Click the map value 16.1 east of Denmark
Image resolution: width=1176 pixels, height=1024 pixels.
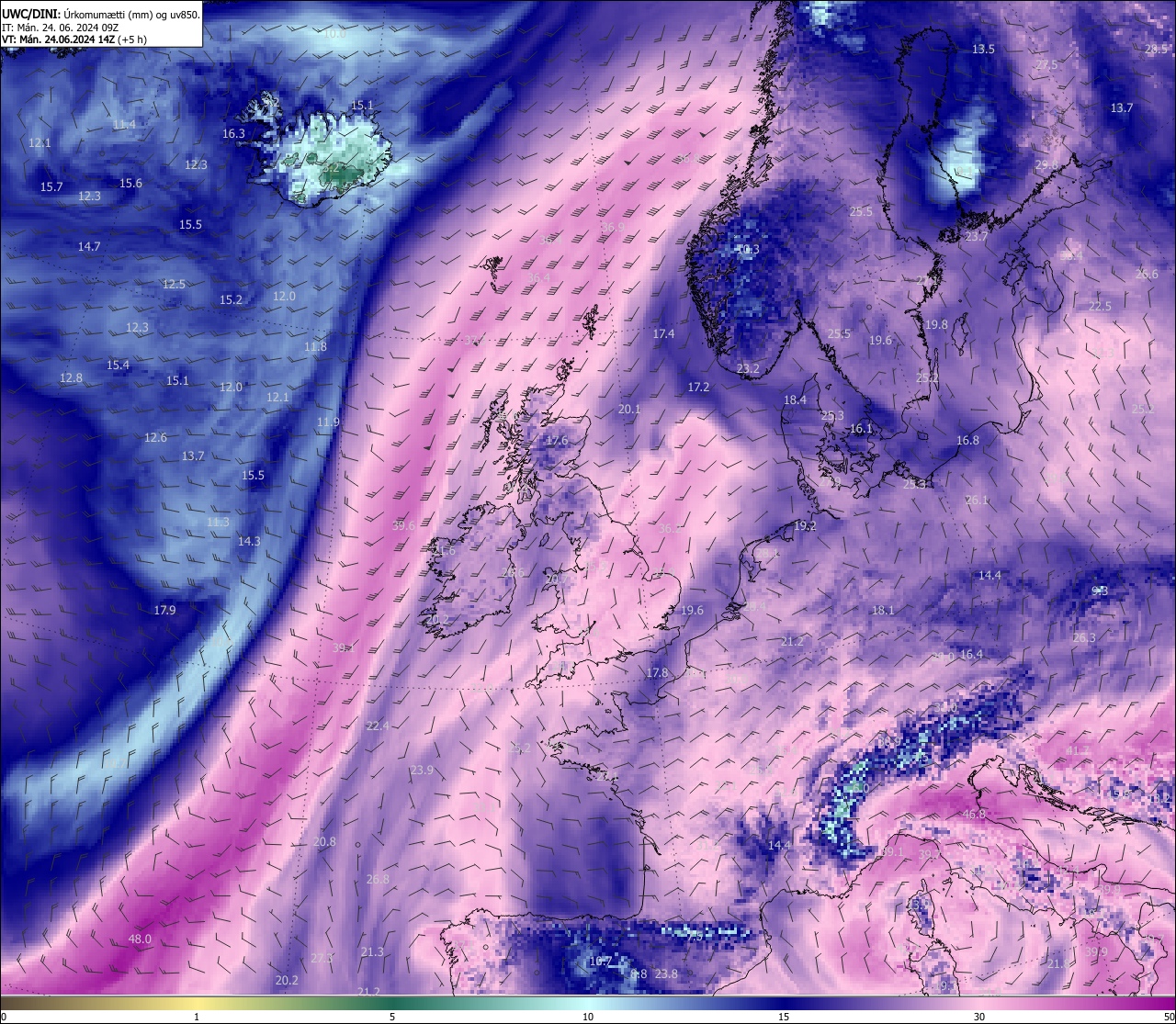point(861,428)
